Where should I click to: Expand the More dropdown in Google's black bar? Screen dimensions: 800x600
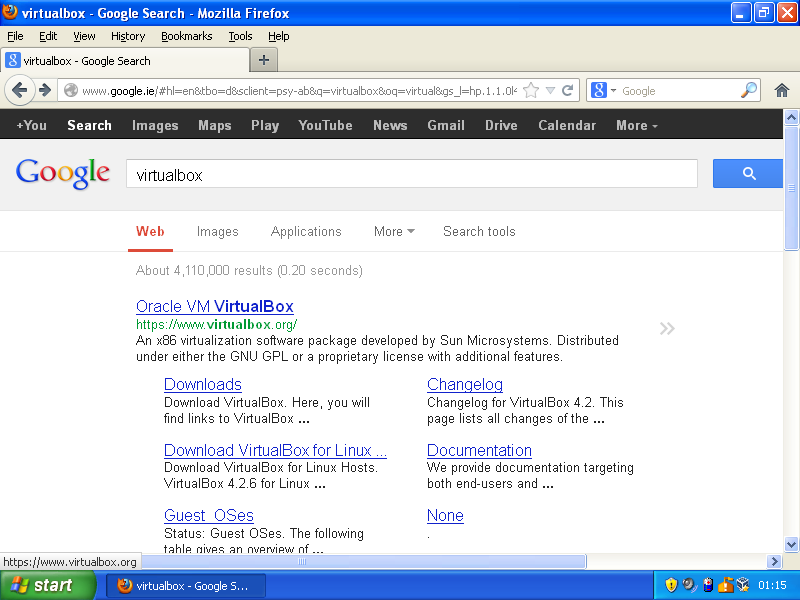[637, 126]
